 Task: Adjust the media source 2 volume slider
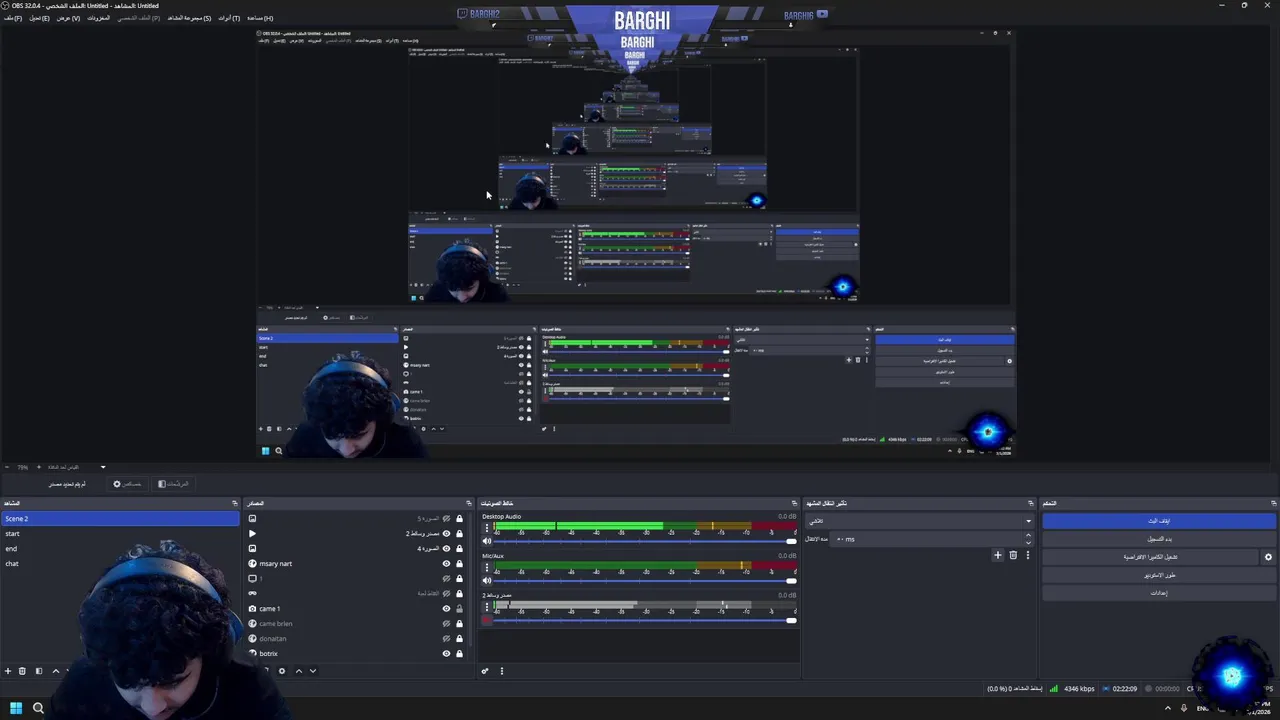click(x=645, y=620)
